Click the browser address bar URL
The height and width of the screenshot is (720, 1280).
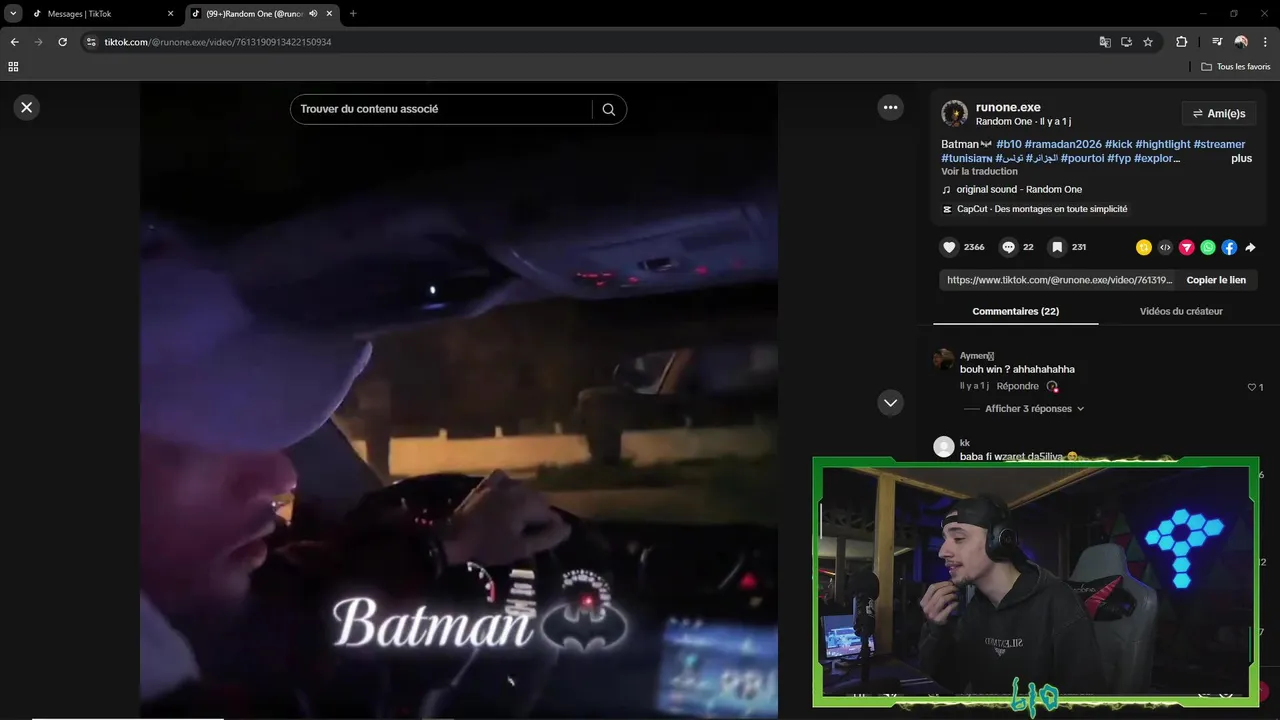218,42
